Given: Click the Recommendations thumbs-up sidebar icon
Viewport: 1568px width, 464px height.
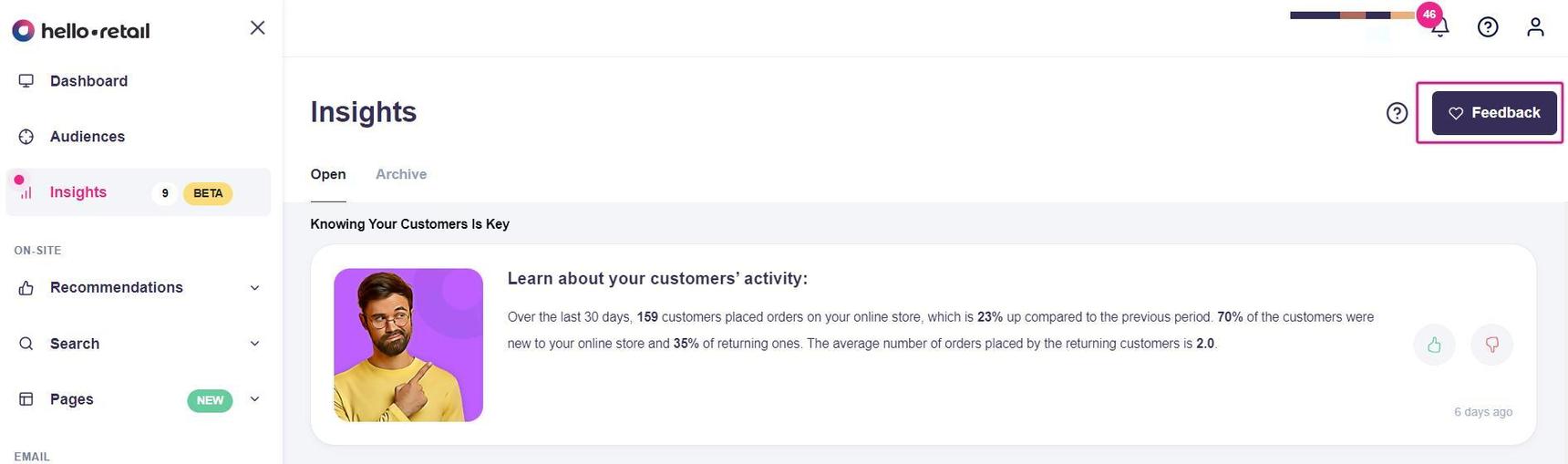Looking at the screenshot, I should pyautogui.click(x=26, y=288).
